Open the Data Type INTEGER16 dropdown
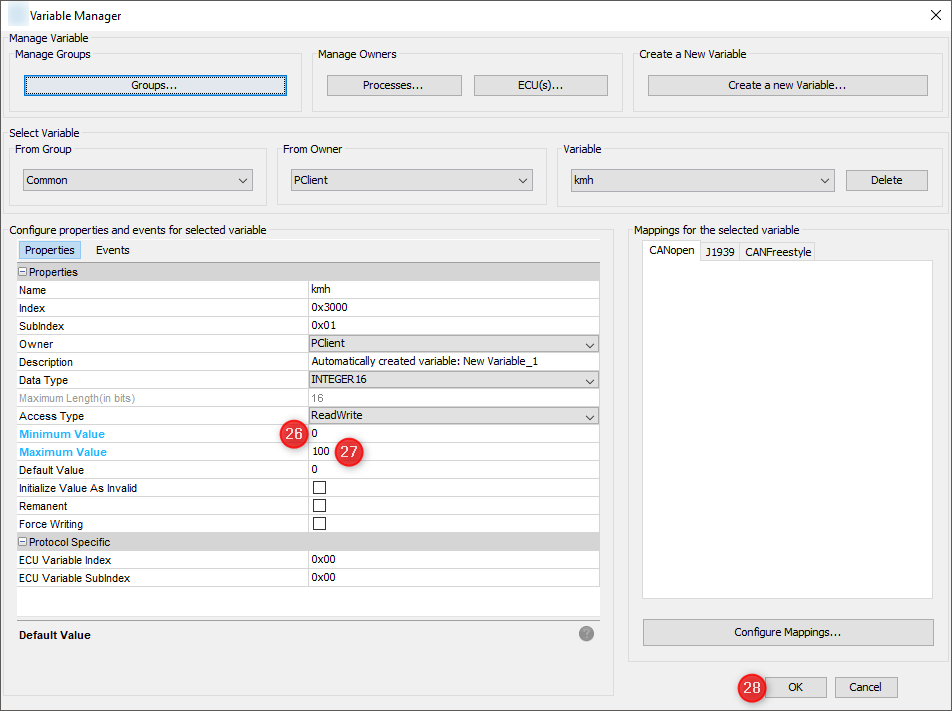 coord(454,380)
